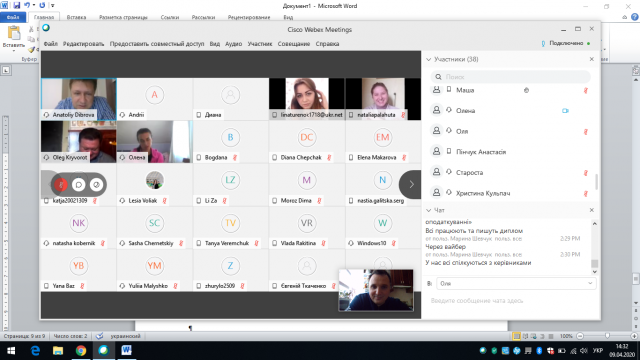Viewport: 640px width, 360px height.
Task: Click the Word zoom slider handle
Action: pyautogui.click(x=607, y=336)
